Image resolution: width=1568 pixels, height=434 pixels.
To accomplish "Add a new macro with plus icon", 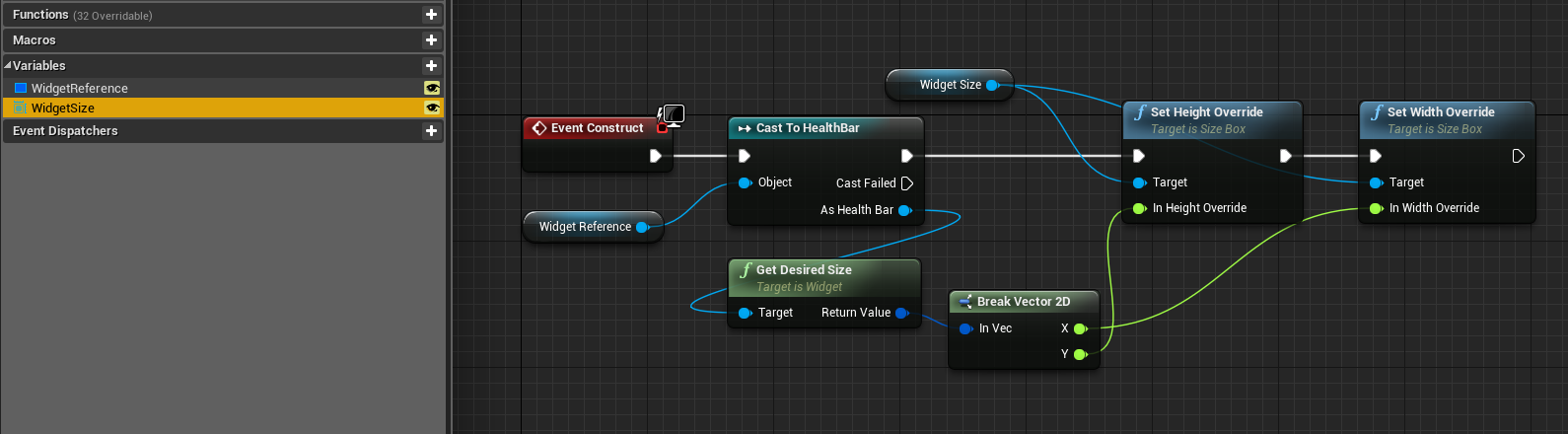I will pyautogui.click(x=431, y=40).
